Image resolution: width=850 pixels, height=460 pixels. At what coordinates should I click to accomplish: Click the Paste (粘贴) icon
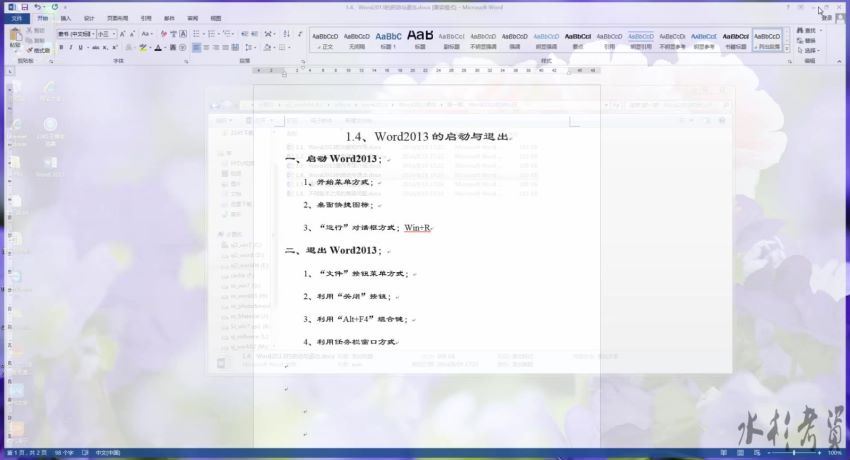(15, 37)
